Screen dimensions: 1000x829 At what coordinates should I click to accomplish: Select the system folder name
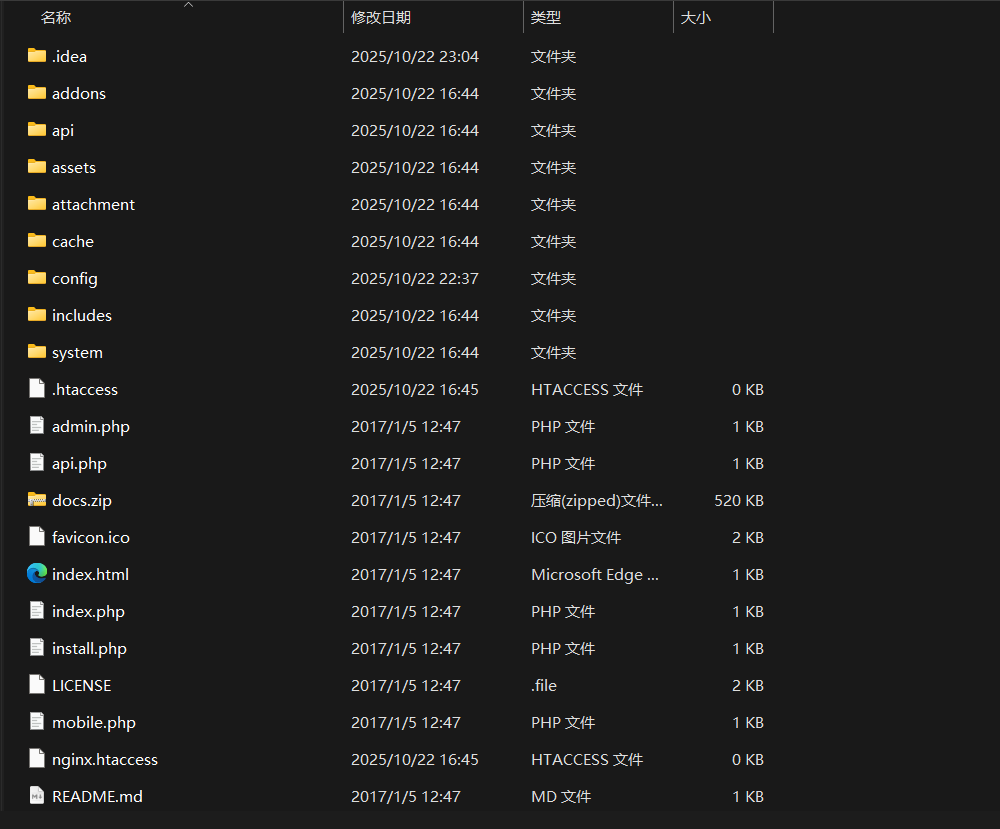point(77,352)
